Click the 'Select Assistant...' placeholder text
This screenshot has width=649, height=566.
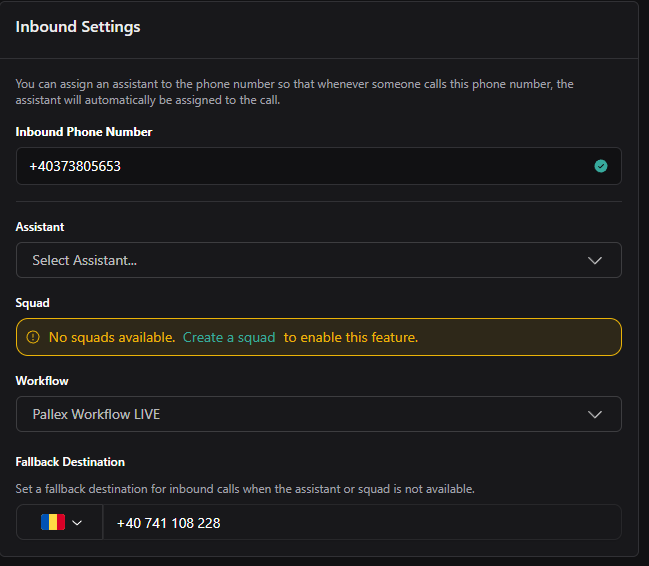pos(85,260)
